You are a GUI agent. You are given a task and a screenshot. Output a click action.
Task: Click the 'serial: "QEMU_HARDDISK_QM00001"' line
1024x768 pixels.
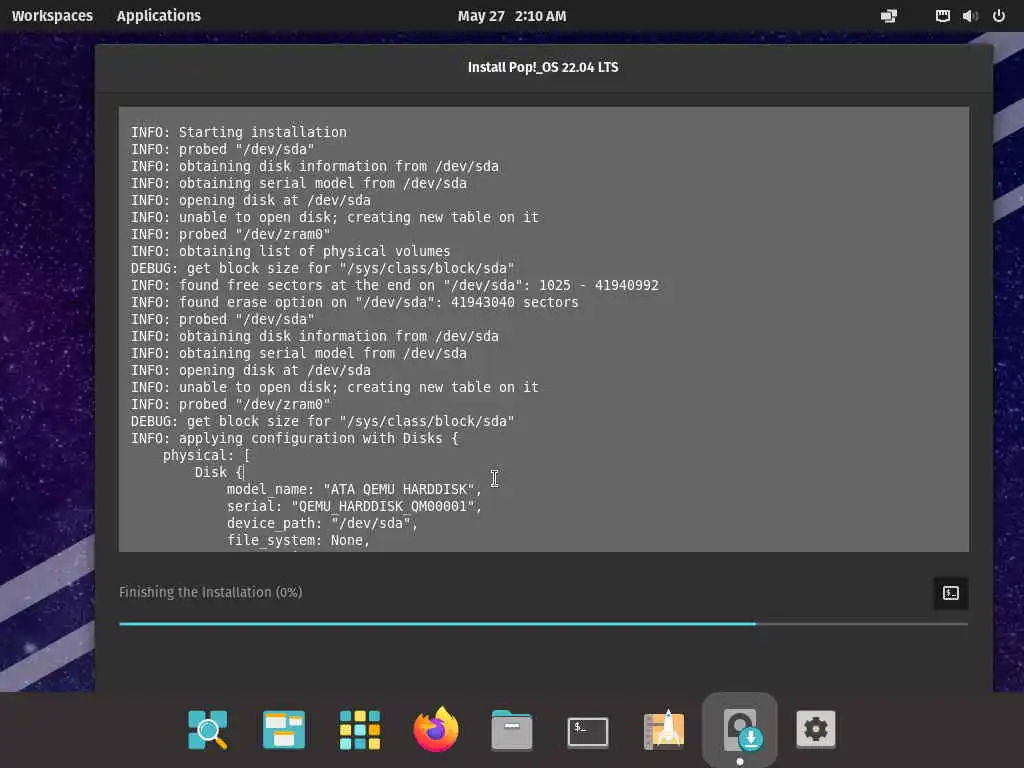tap(354, 506)
